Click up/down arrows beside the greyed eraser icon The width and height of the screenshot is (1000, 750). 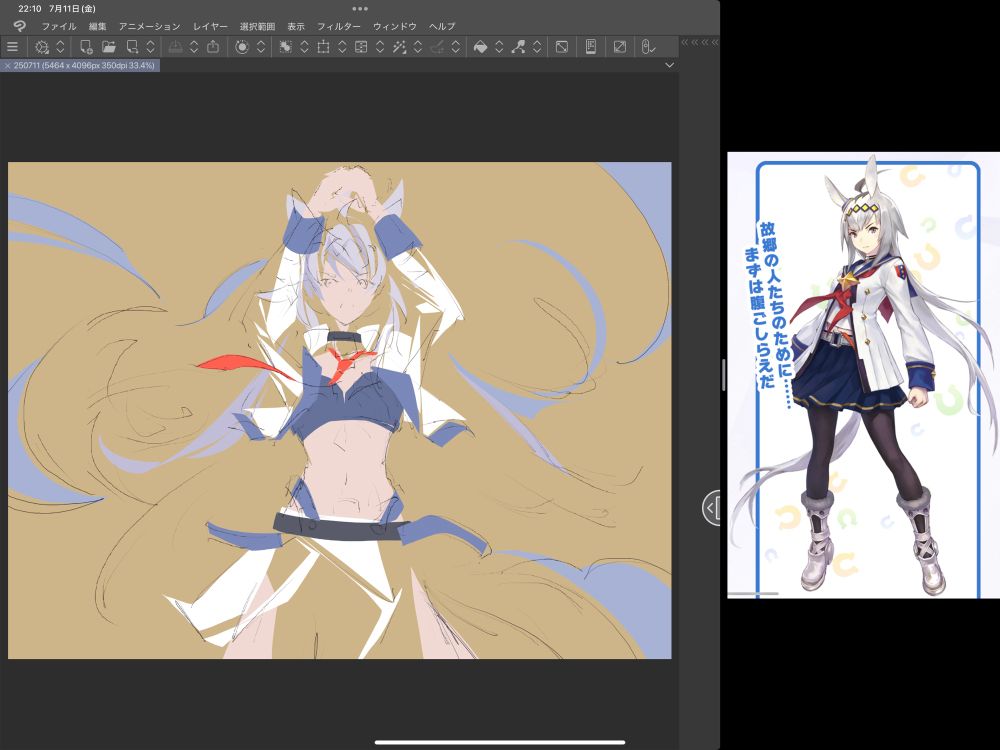coord(455,47)
